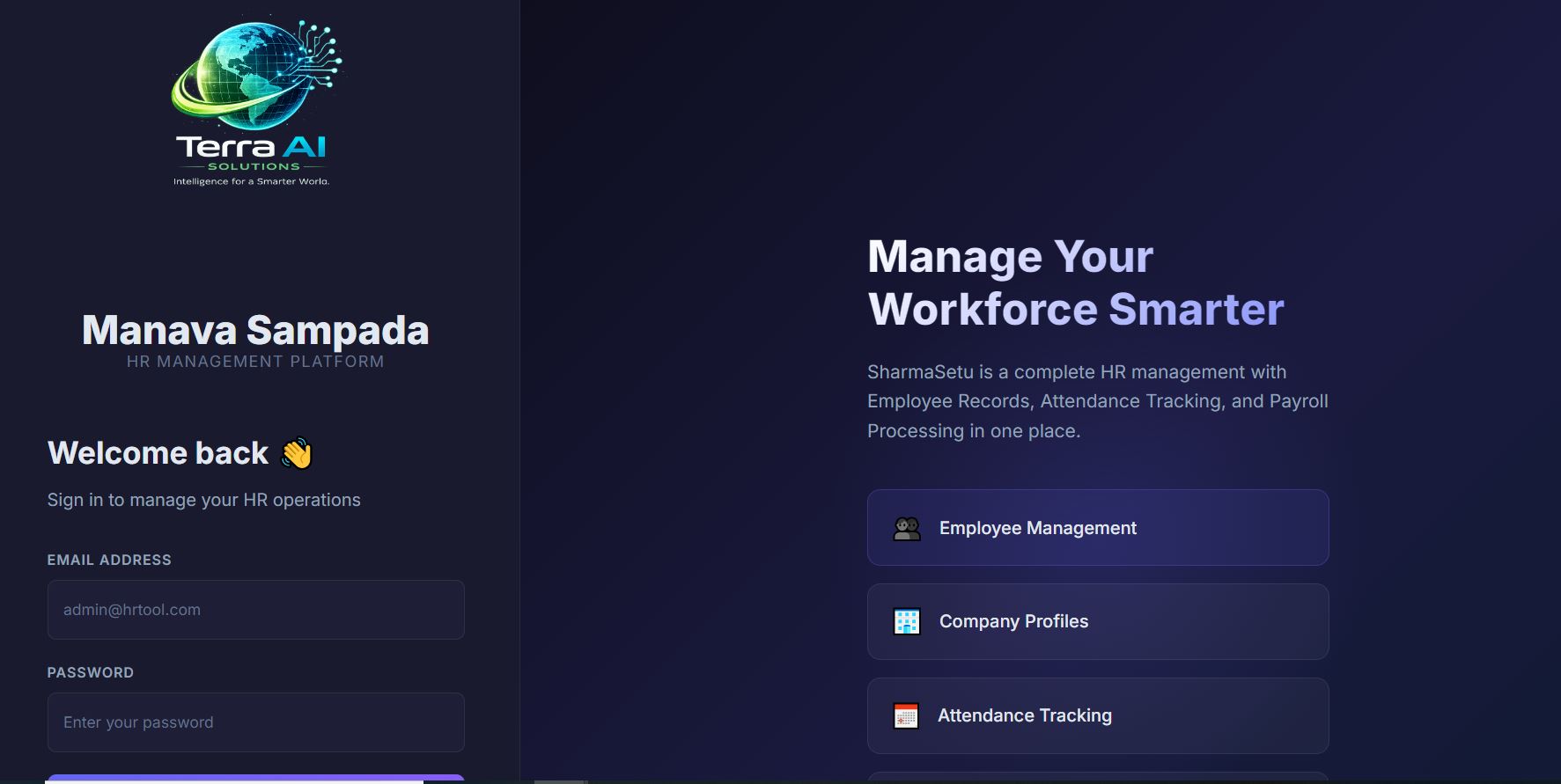Open the Employee Management feature card
The width and height of the screenshot is (1561, 784).
[1097, 528]
